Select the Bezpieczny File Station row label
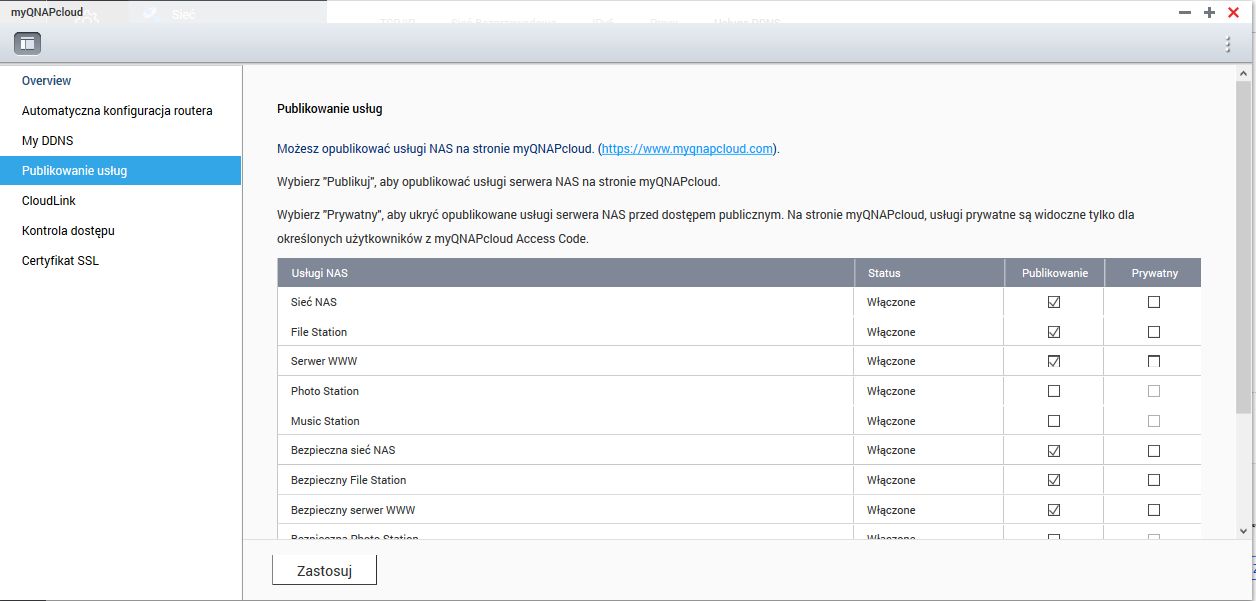The width and height of the screenshot is (1256, 601). [348, 480]
